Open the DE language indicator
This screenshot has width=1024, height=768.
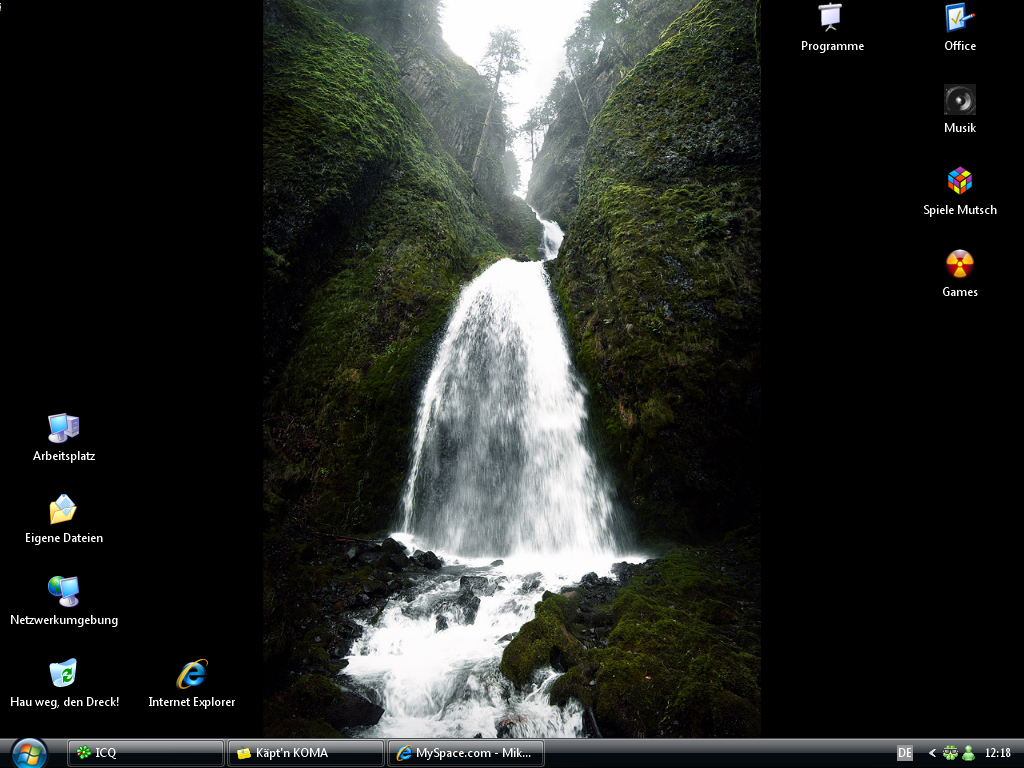[x=904, y=753]
